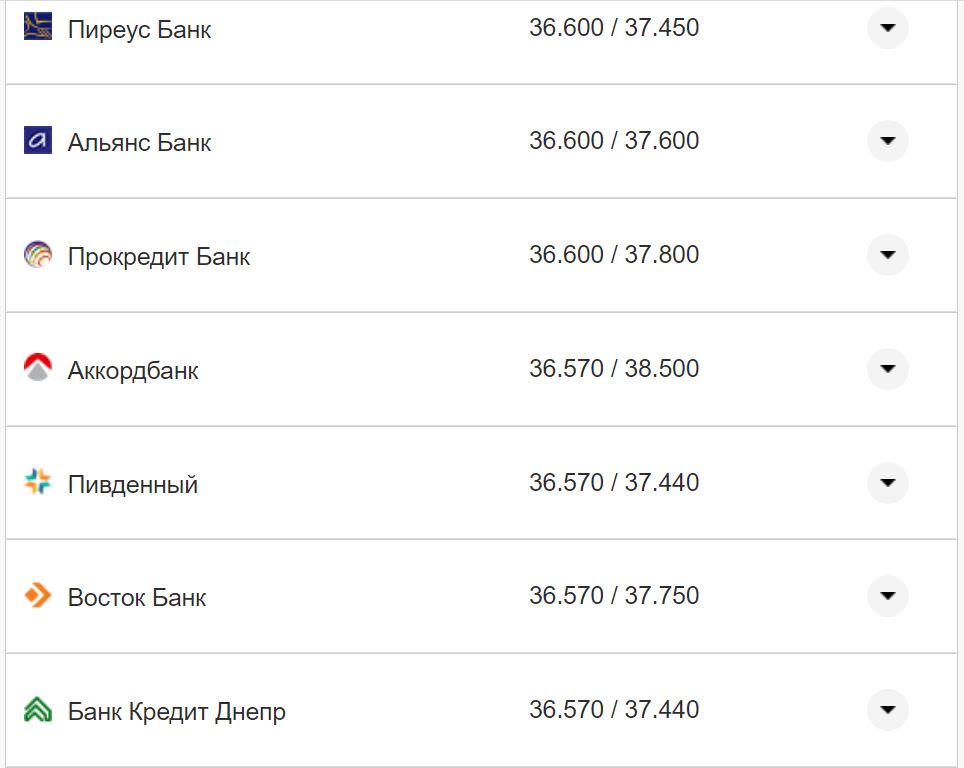
Task: Expand the Аккордбанк rate details
Action: [887, 368]
